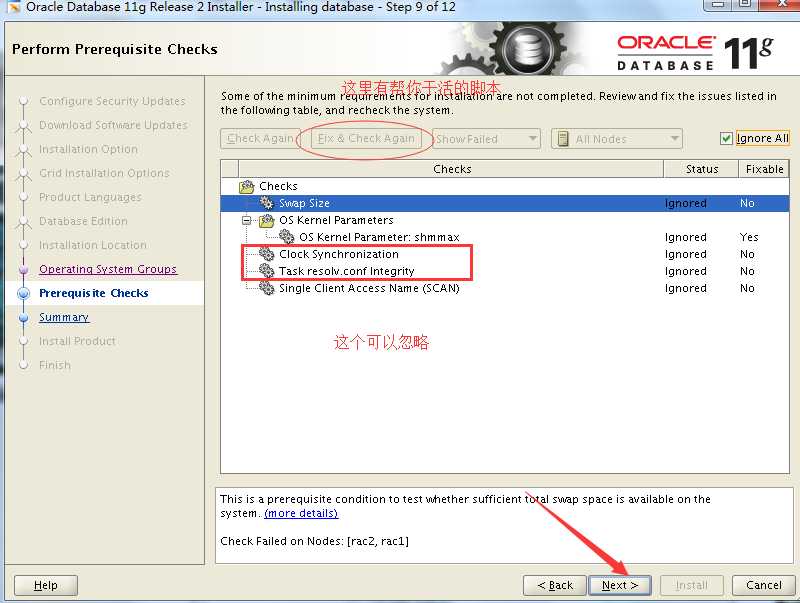Click the Prerequisite Checks current step label
Image resolution: width=800 pixels, height=603 pixels.
(94, 293)
